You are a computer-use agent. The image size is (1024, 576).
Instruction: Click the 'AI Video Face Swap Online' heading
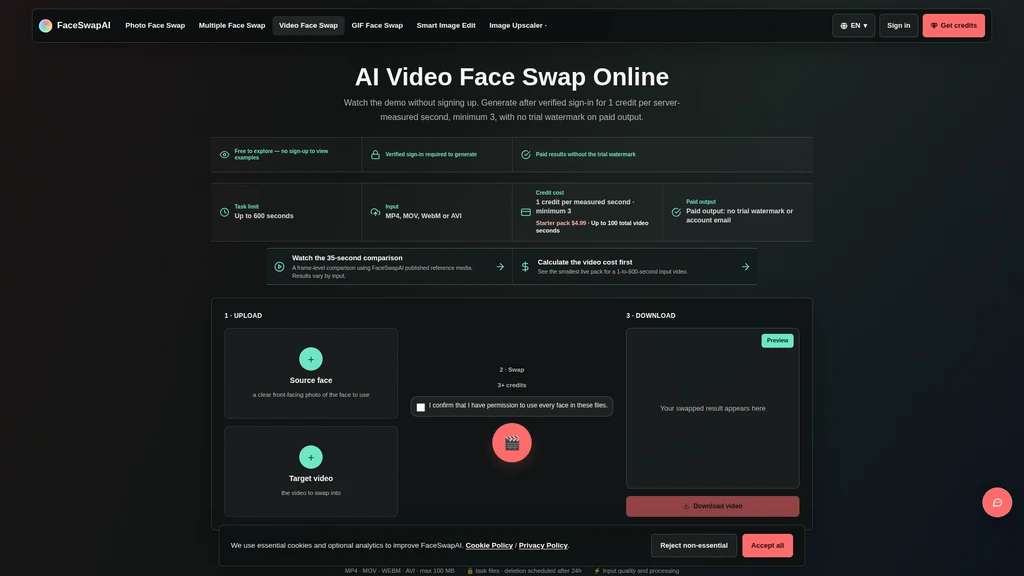point(511,77)
